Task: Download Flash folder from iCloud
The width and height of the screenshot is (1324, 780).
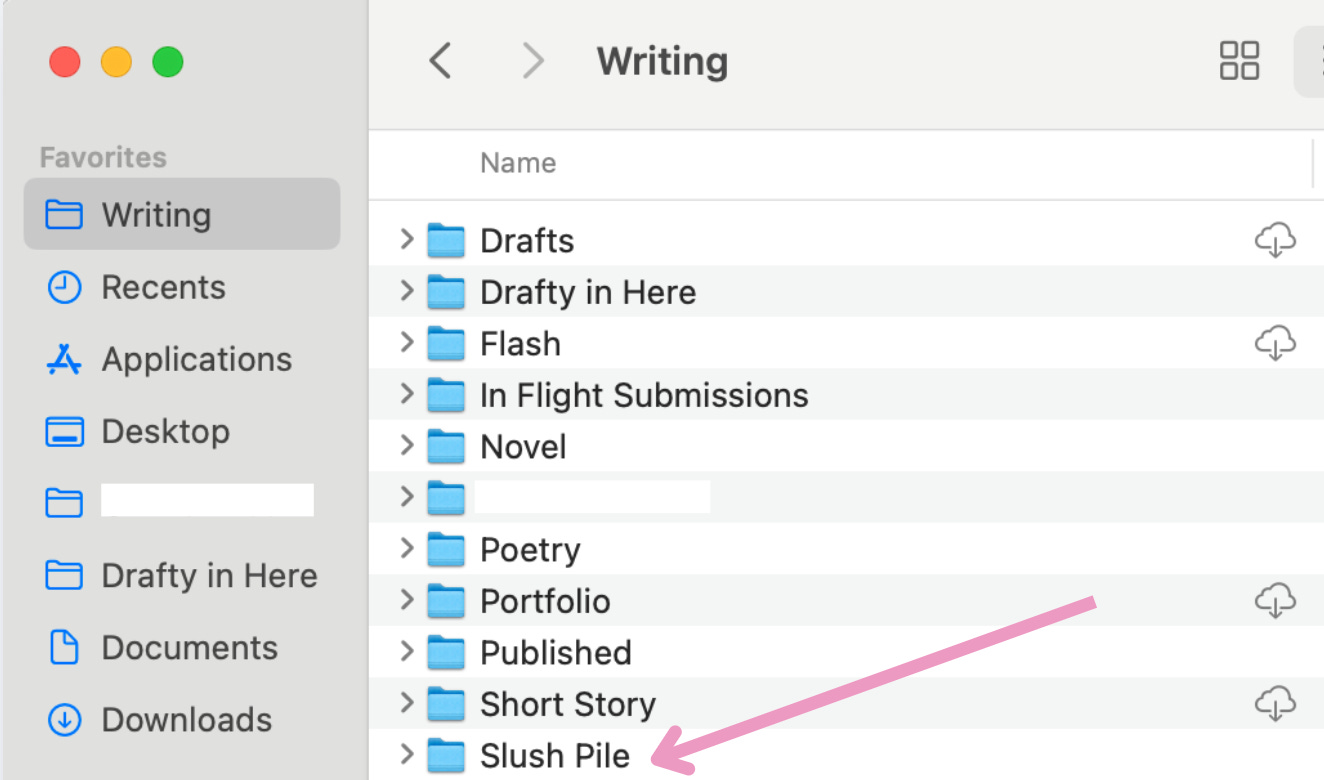Action: (x=1275, y=343)
